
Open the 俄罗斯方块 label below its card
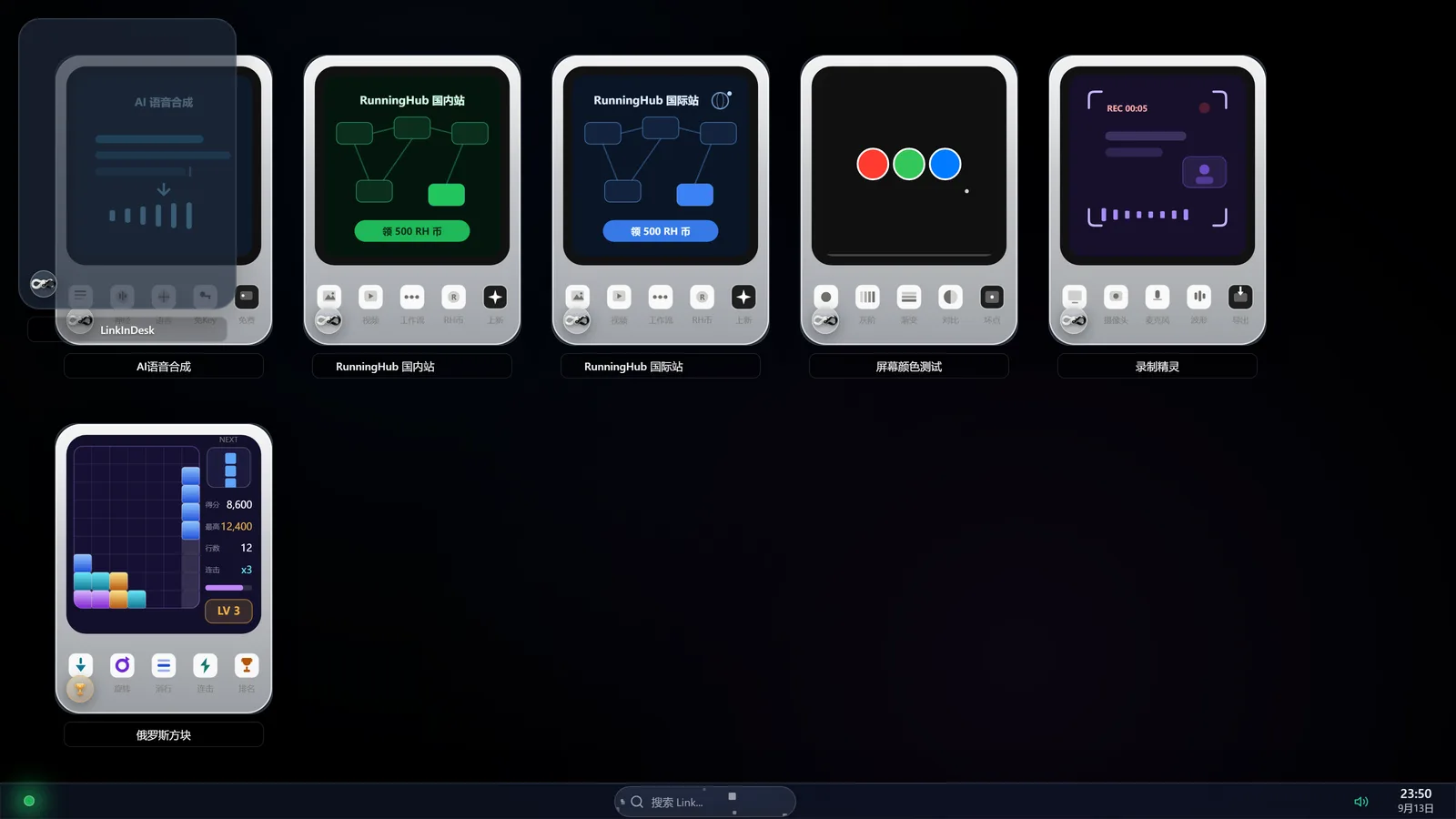[164, 735]
